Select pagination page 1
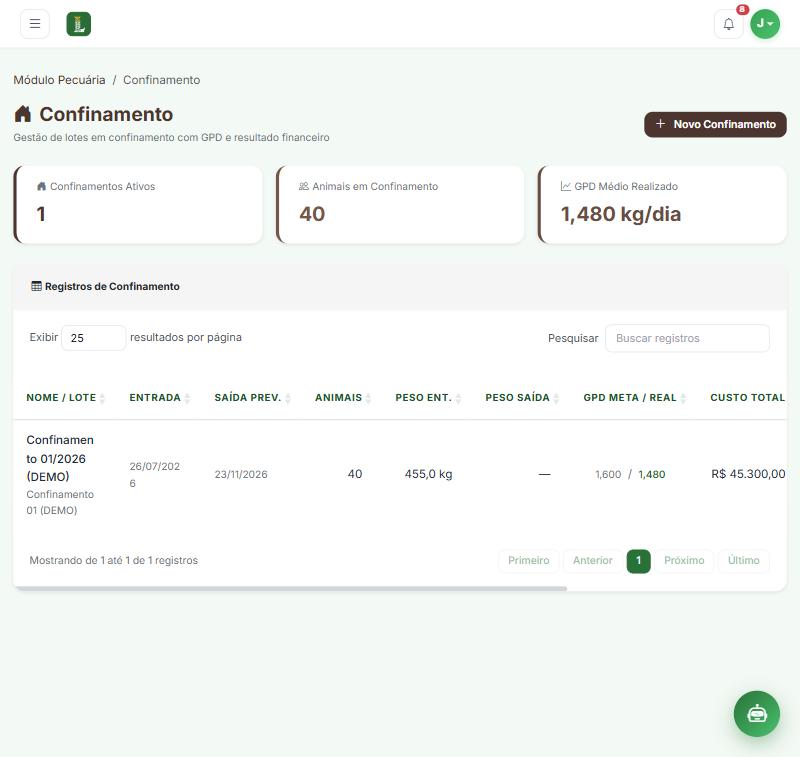This screenshot has height=757, width=800. pyautogui.click(x=638, y=561)
